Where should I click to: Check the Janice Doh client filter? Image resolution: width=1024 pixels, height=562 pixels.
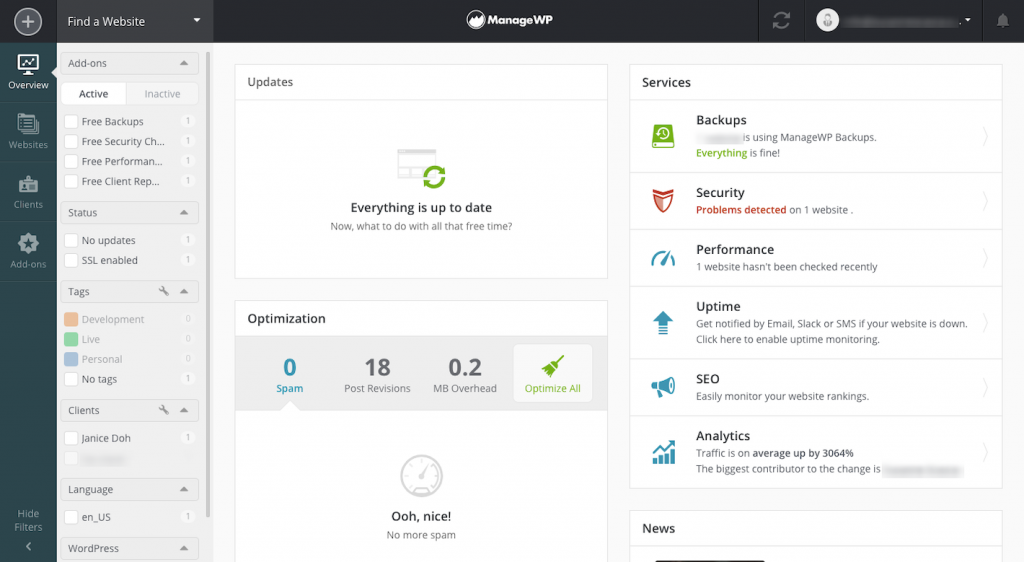pyautogui.click(x=71, y=438)
